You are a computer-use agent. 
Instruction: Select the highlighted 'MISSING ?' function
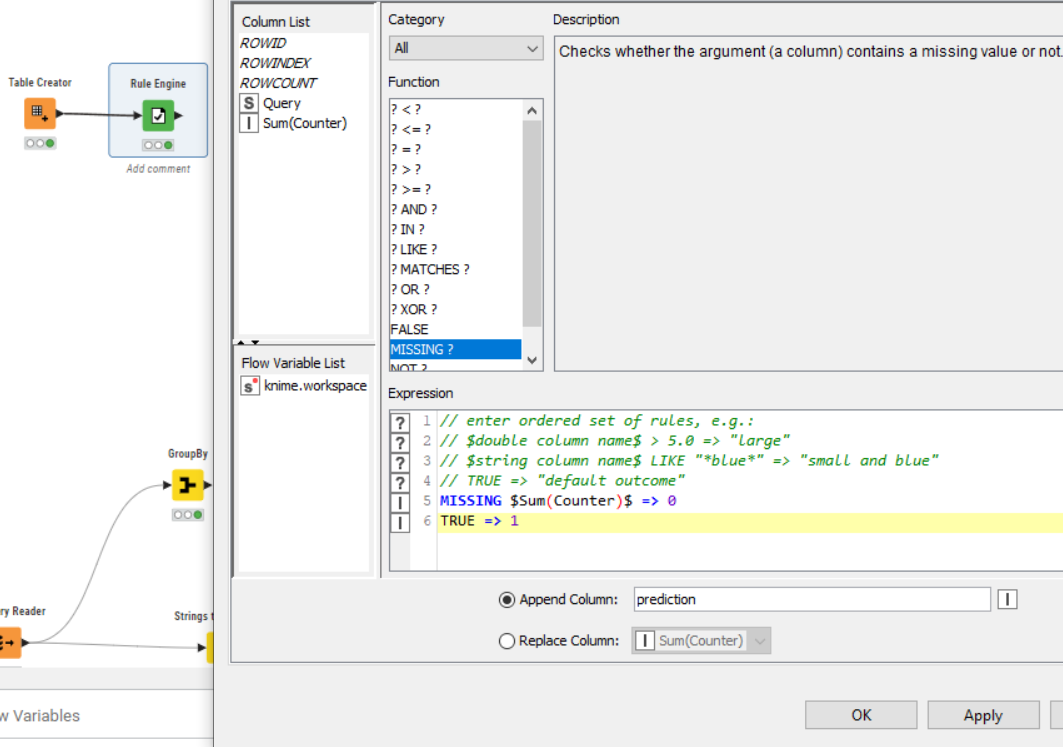tap(456, 349)
